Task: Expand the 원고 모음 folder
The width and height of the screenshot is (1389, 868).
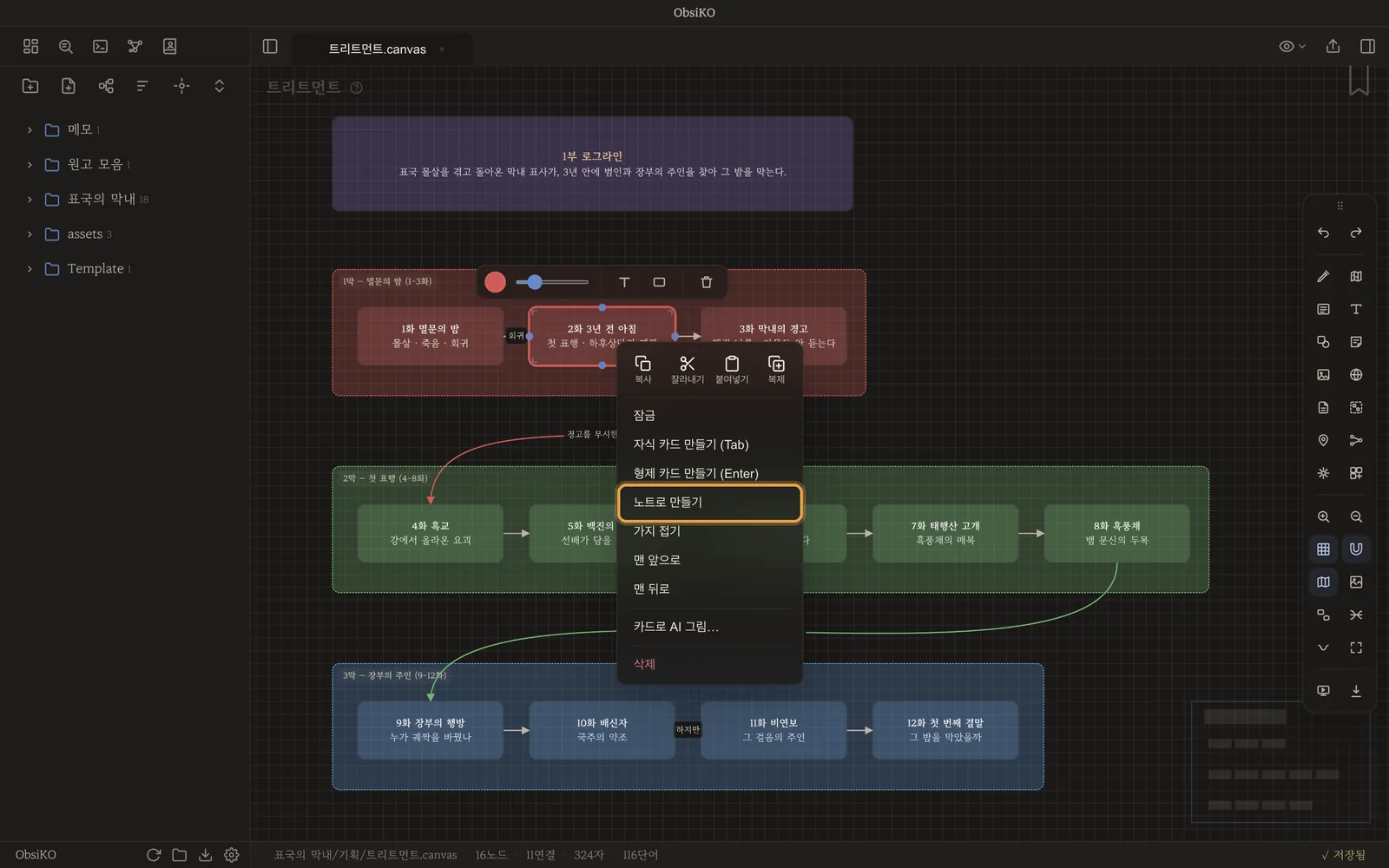Action: [x=30, y=165]
